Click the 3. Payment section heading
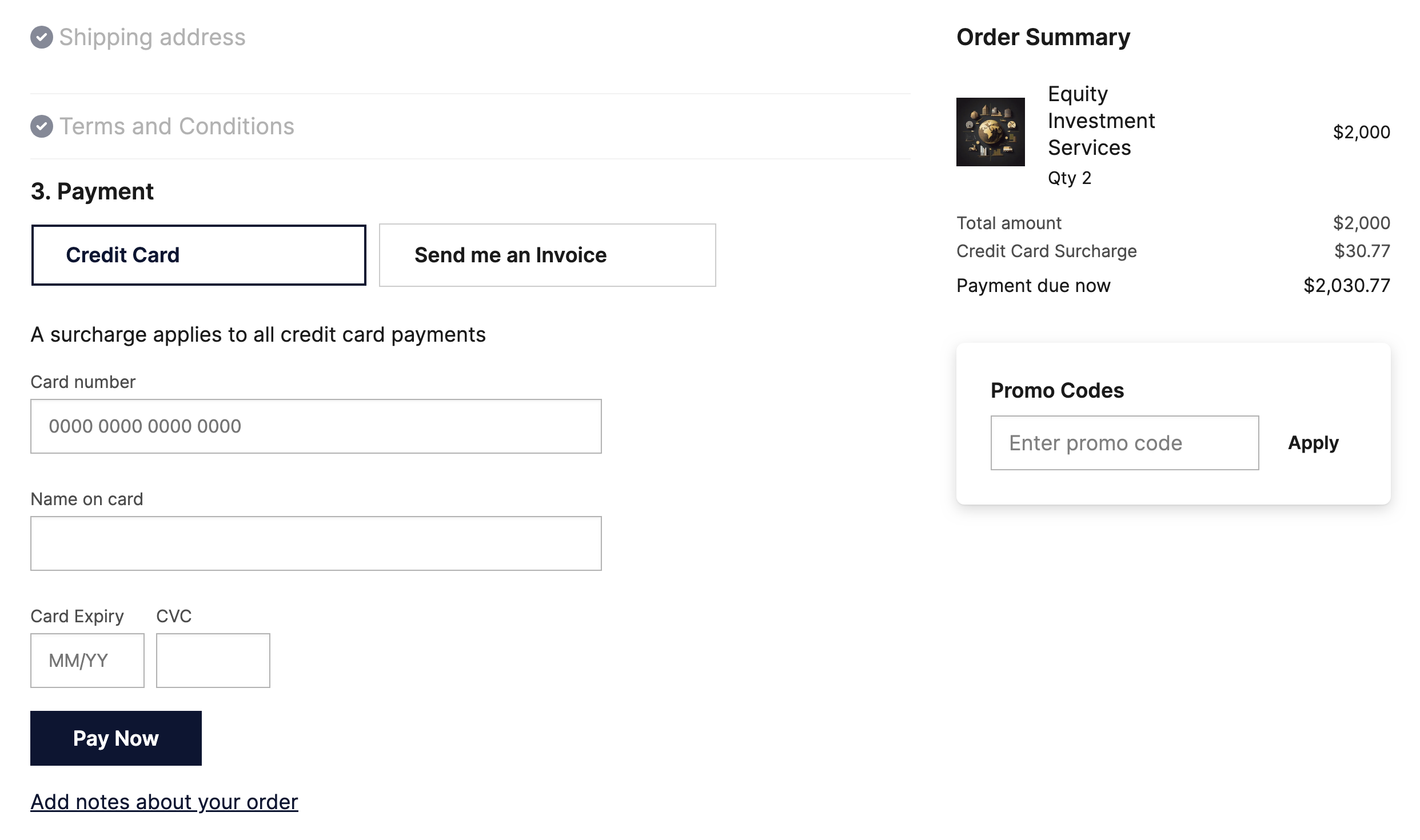Image resolution: width=1420 pixels, height=840 pixels. click(x=92, y=191)
